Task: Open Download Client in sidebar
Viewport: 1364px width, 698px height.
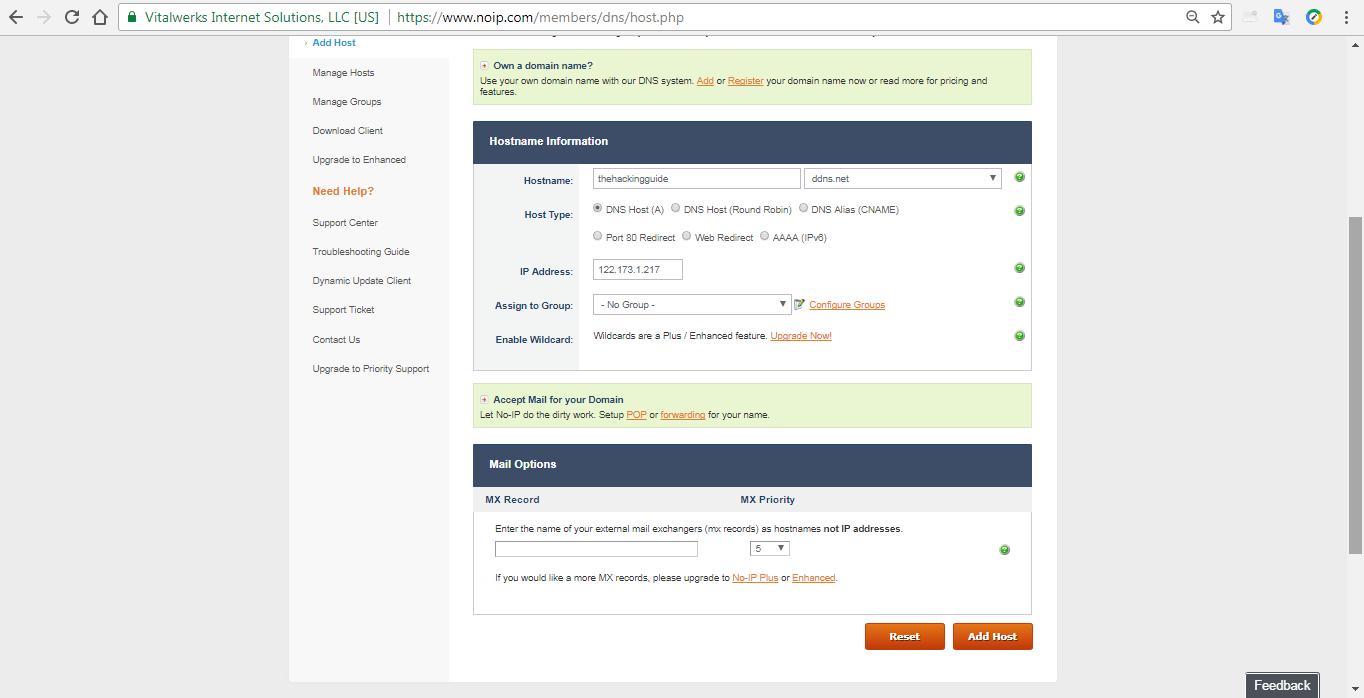Action: click(348, 131)
